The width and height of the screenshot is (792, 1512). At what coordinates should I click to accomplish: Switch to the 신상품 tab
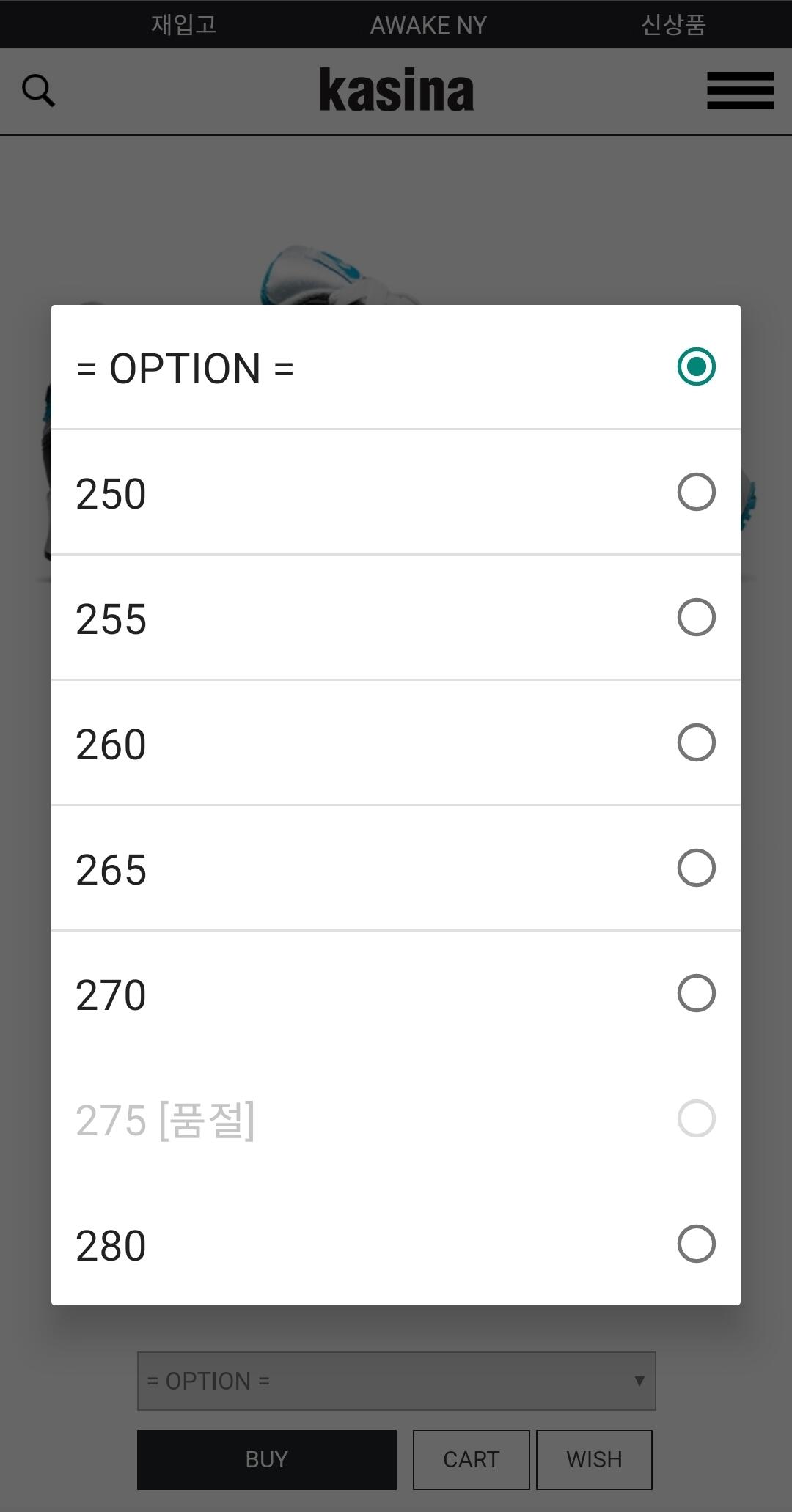673,24
